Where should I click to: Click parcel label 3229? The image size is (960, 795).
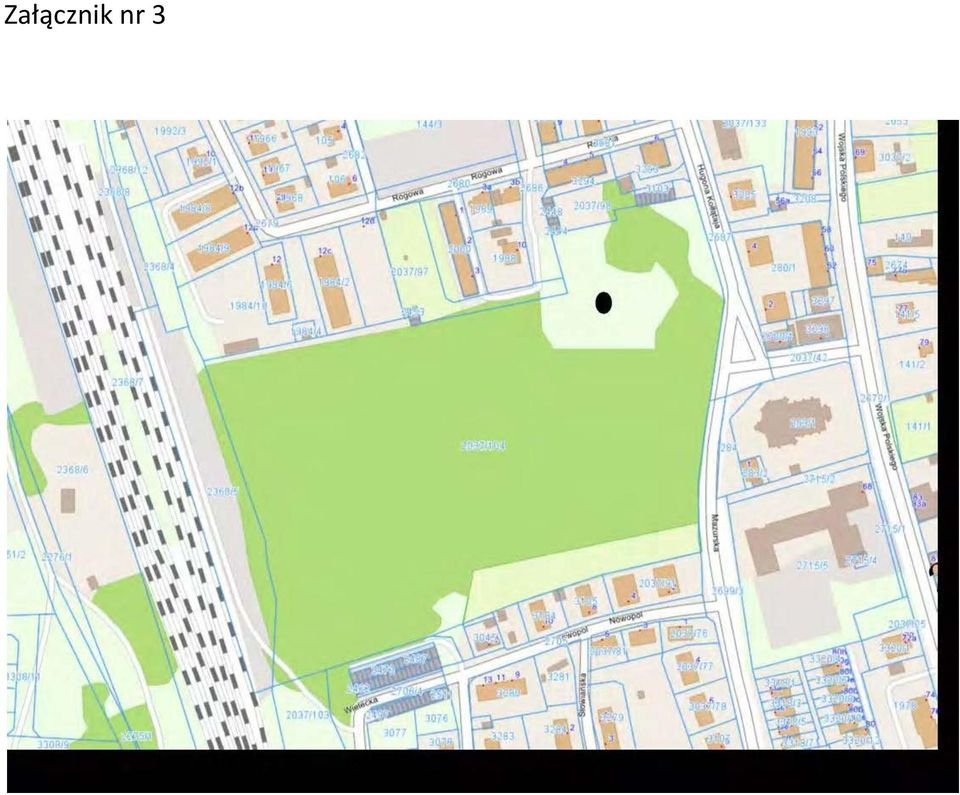(x=611, y=717)
